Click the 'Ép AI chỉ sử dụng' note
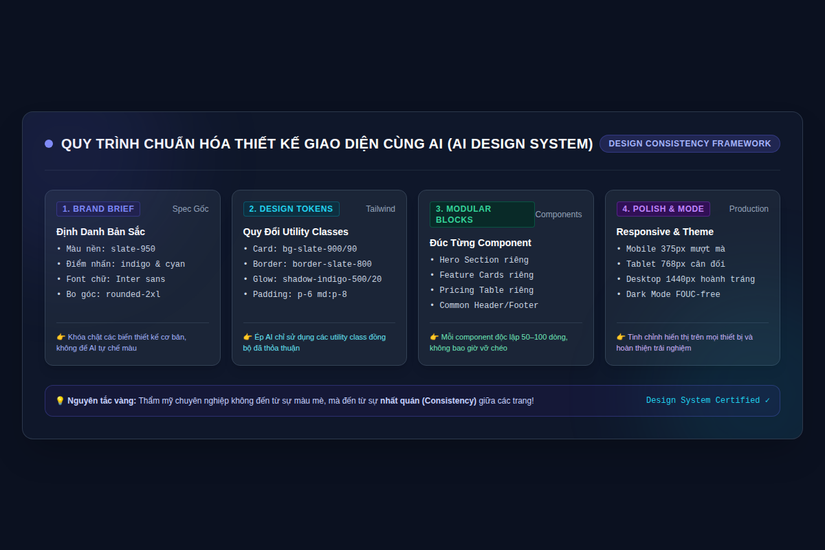The height and width of the screenshot is (550, 825). 315,343
